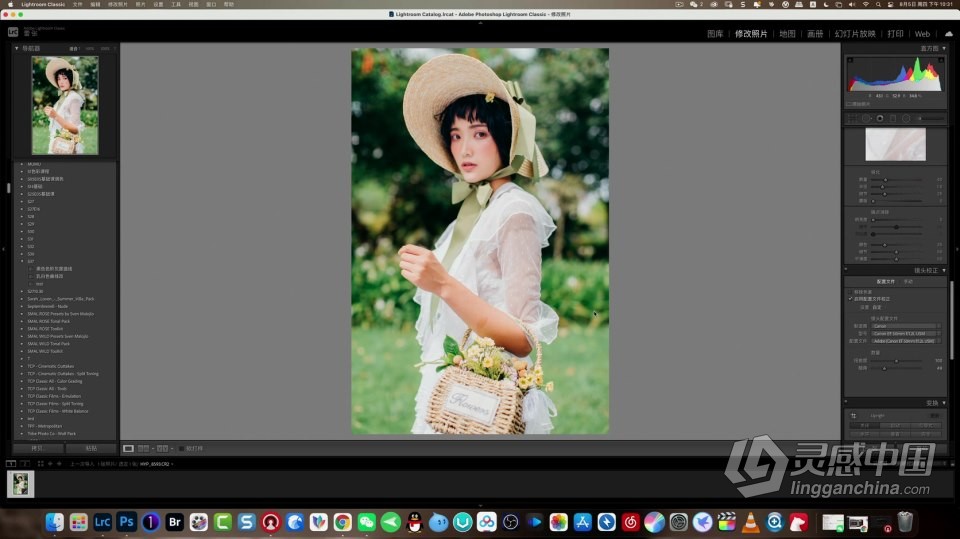Open Google Chrome from the Dock

(x=343, y=522)
